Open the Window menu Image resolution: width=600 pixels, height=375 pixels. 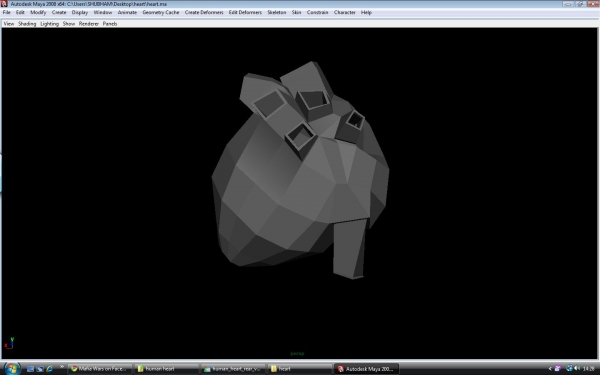tap(103, 13)
